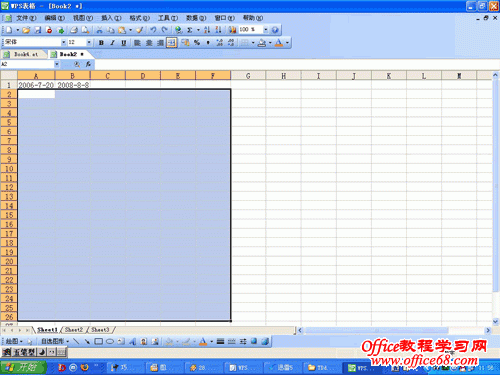Click the Windows Start button

23,367
